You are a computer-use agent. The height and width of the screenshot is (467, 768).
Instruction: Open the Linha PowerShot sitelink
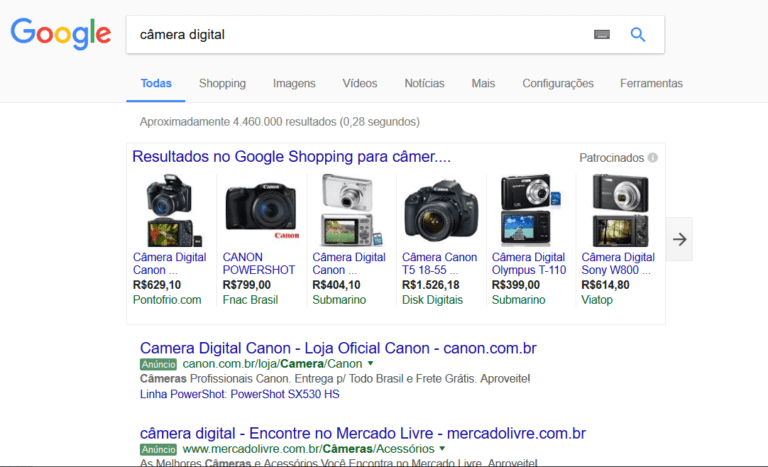coord(182,394)
